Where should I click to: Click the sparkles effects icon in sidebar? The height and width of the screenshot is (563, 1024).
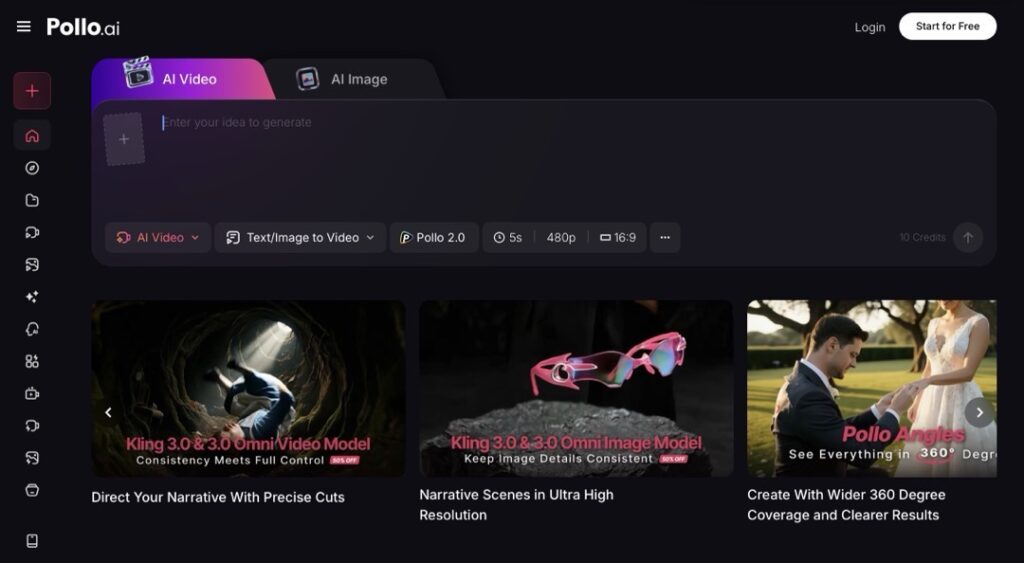point(32,297)
